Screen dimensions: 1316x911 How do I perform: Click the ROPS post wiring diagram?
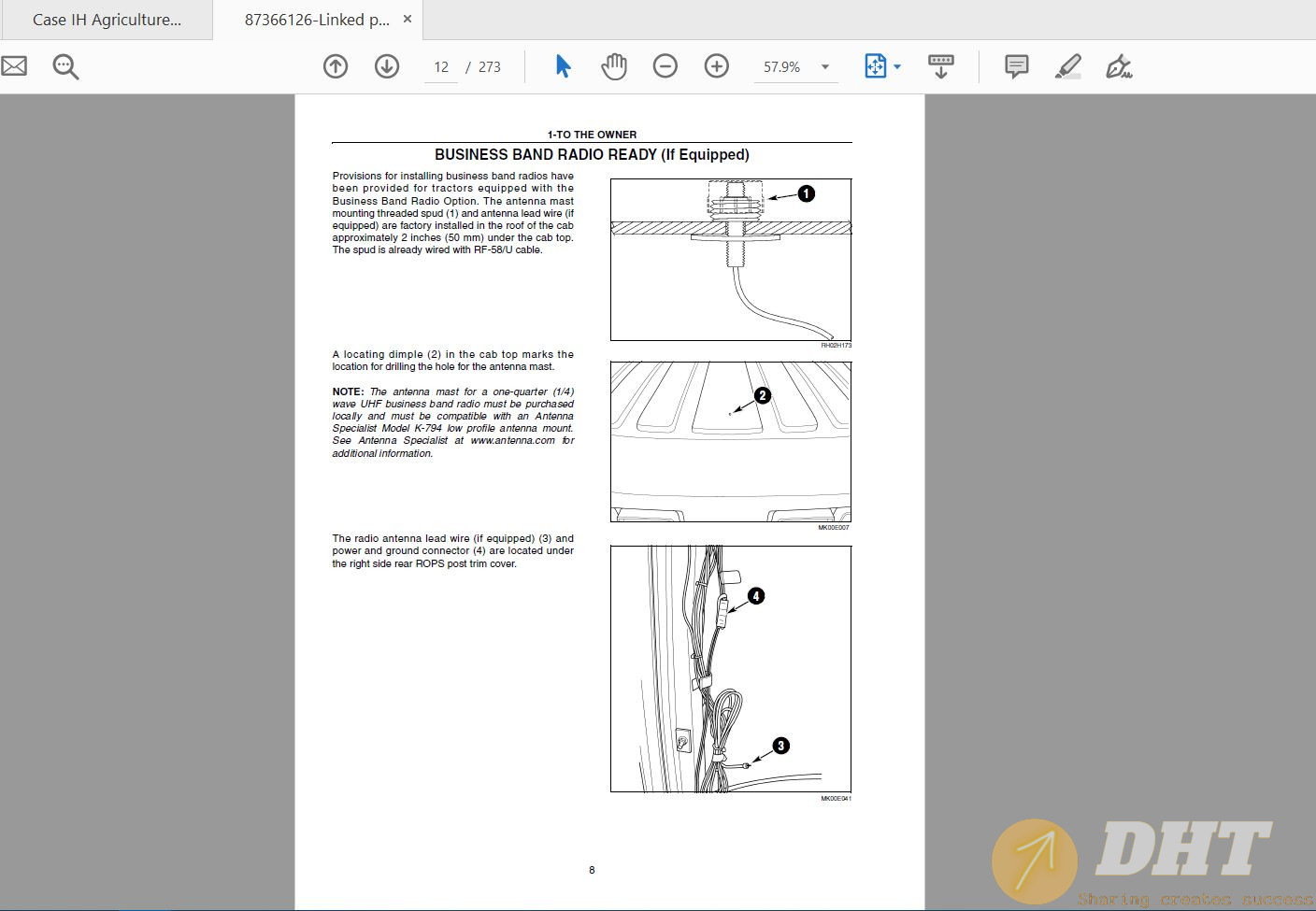tap(731, 669)
